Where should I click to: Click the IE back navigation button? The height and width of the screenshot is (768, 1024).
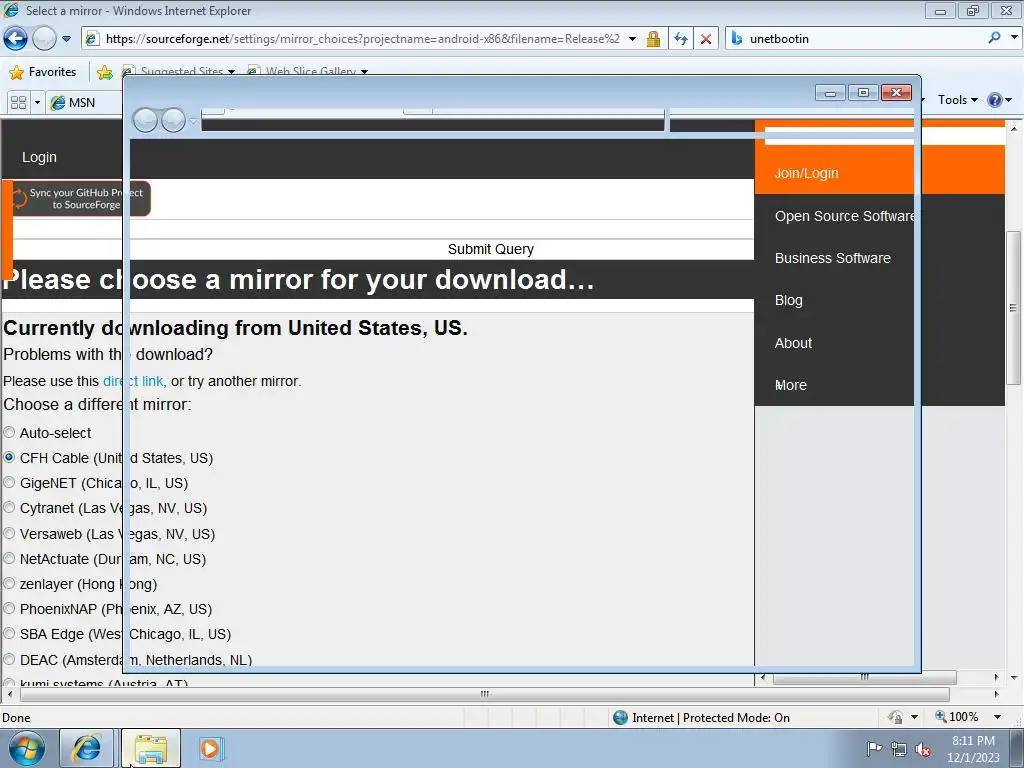pos(16,39)
